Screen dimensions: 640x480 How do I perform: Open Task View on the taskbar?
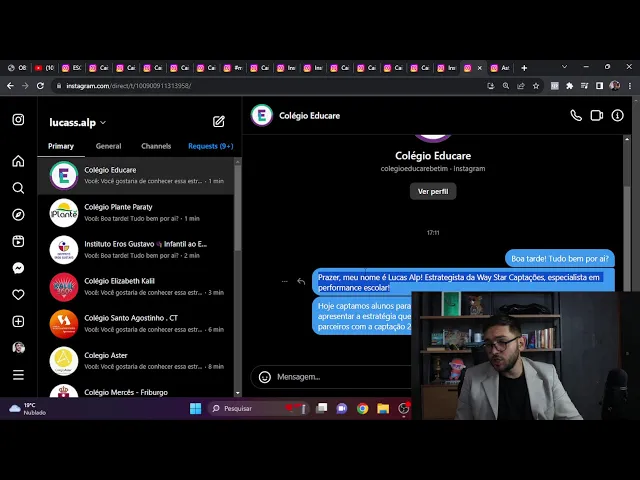click(x=322, y=408)
